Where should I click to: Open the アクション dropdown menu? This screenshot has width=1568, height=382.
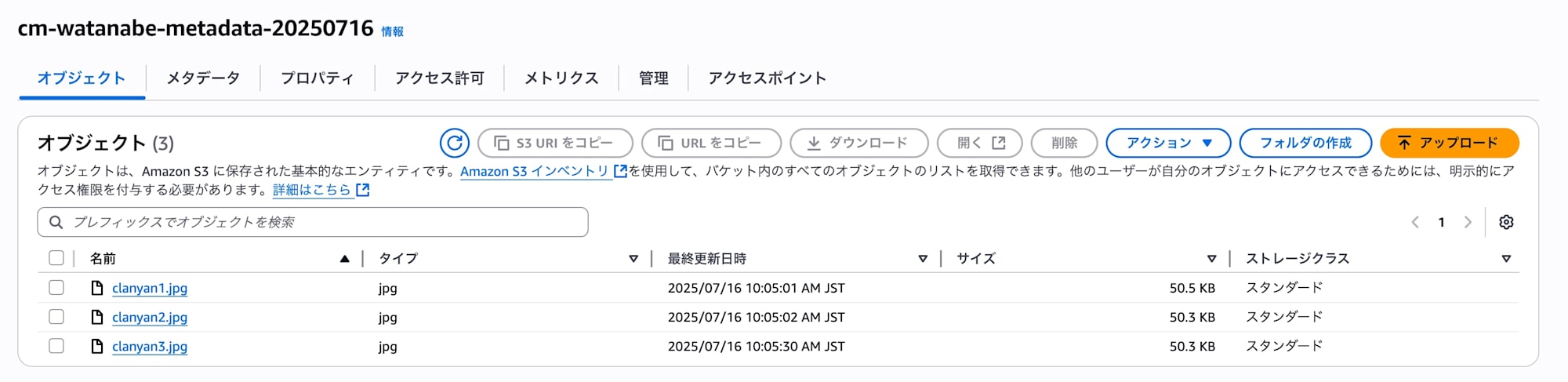tap(1168, 143)
